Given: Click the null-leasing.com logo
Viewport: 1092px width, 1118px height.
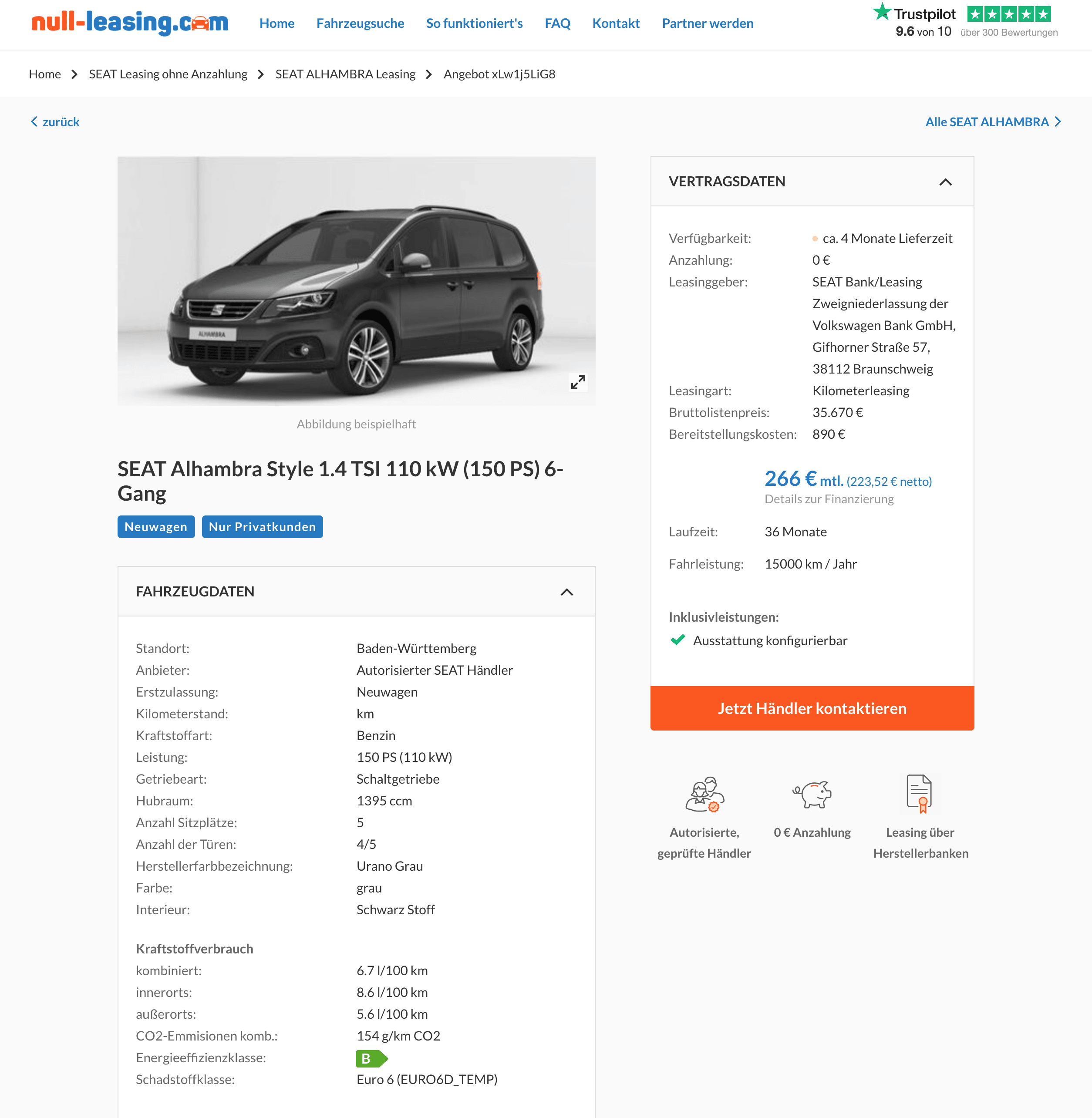Looking at the screenshot, I should tap(130, 23).
